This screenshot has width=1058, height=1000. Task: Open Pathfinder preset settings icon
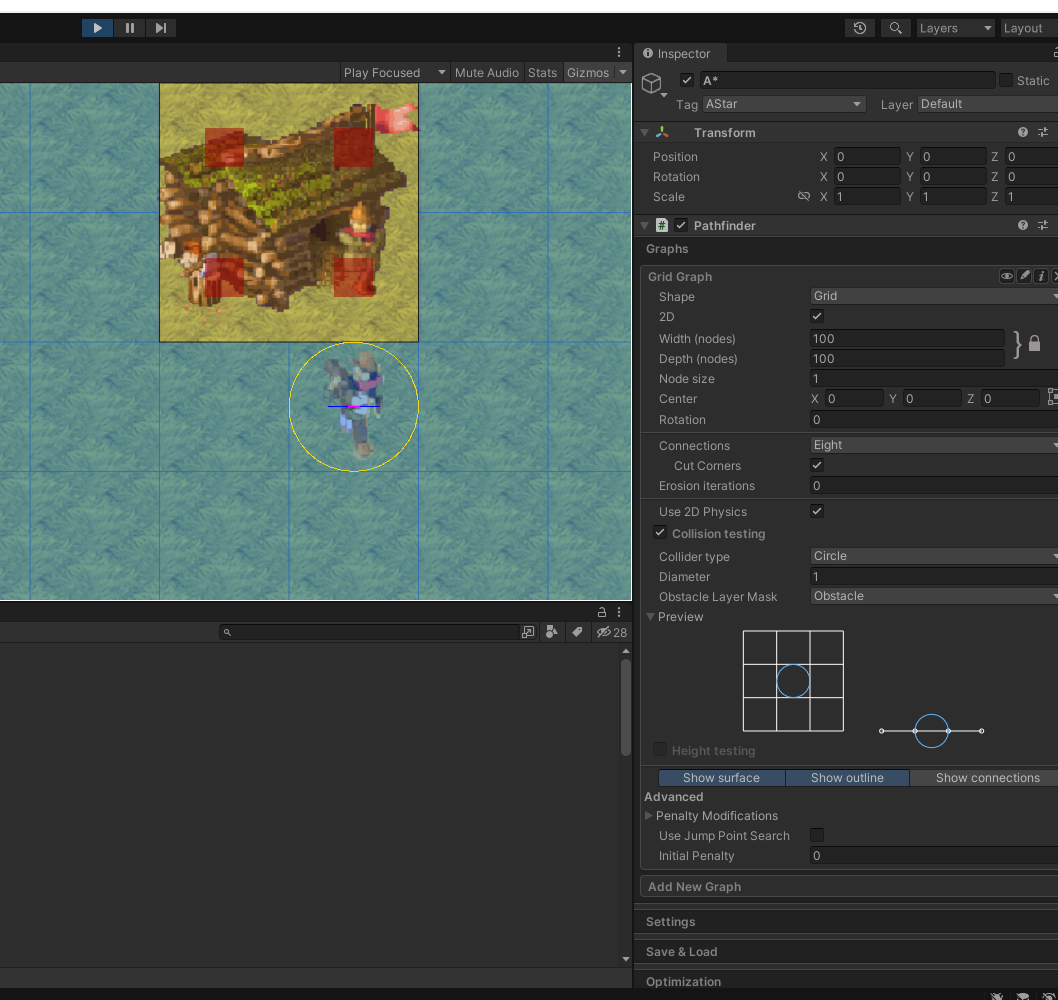pos(1043,225)
